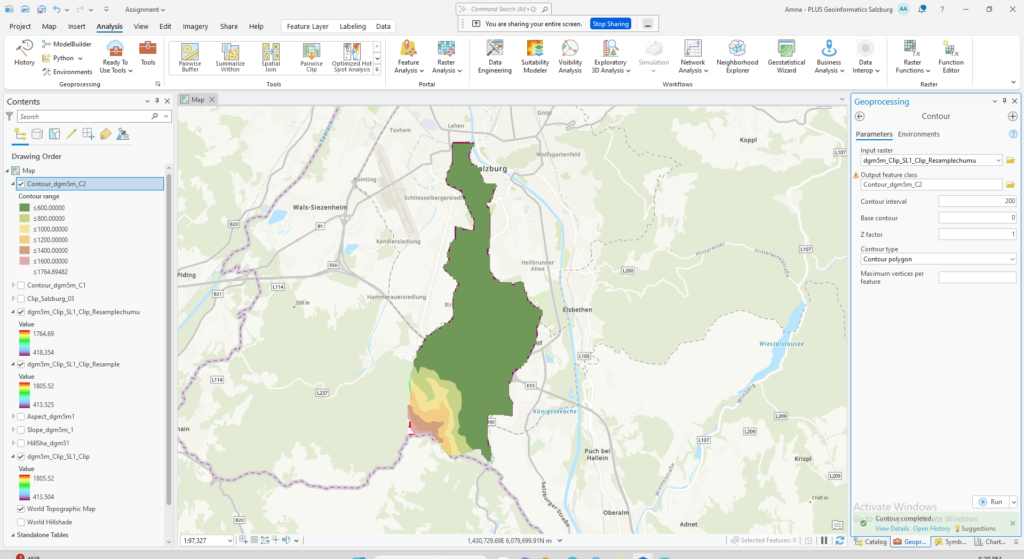Click the dark green ≤600 contour swatch
1024x559 pixels.
(x=23, y=207)
